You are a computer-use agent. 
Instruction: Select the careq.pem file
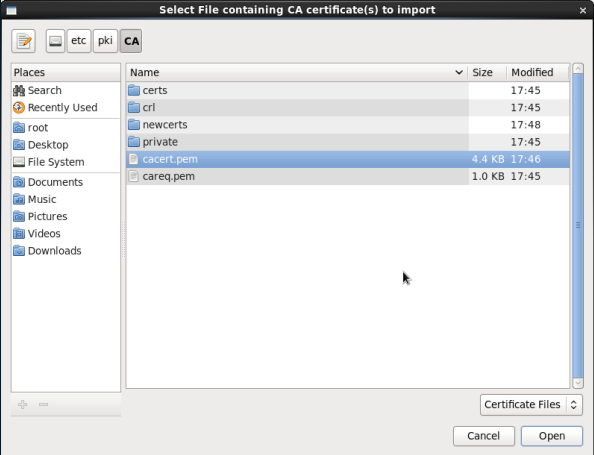click(348, 177)
